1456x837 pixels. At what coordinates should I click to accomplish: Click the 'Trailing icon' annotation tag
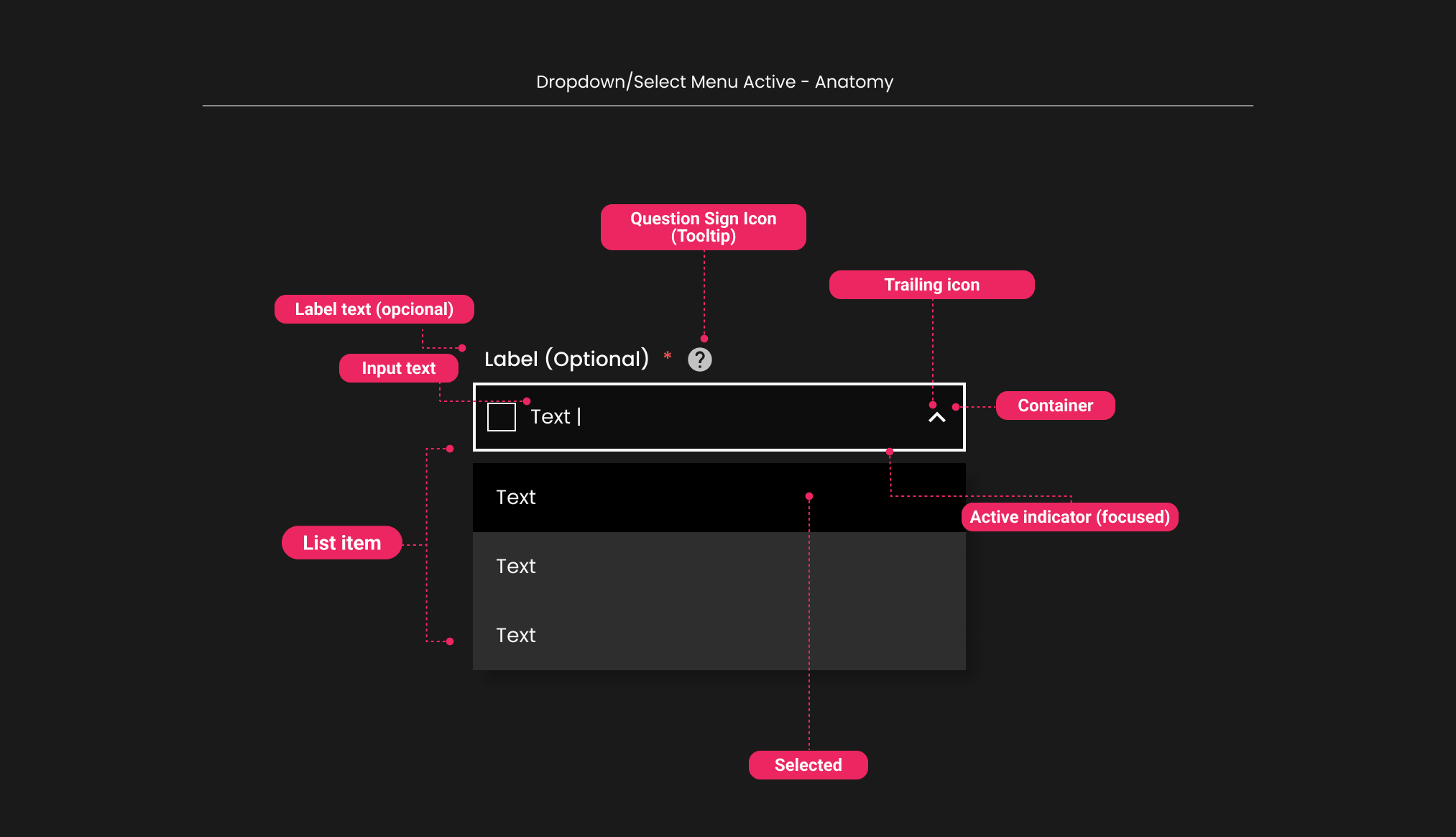932,285
